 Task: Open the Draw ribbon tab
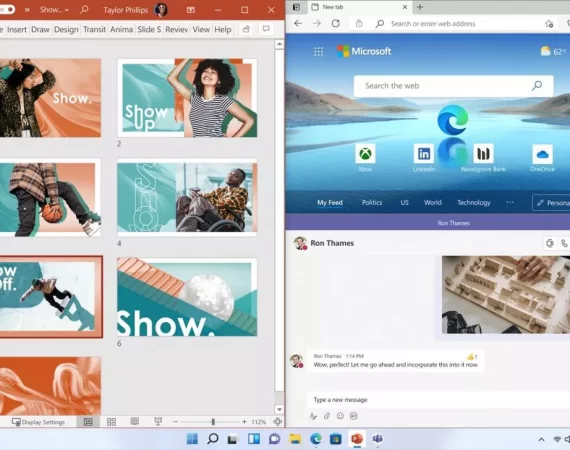coord(40,29)
